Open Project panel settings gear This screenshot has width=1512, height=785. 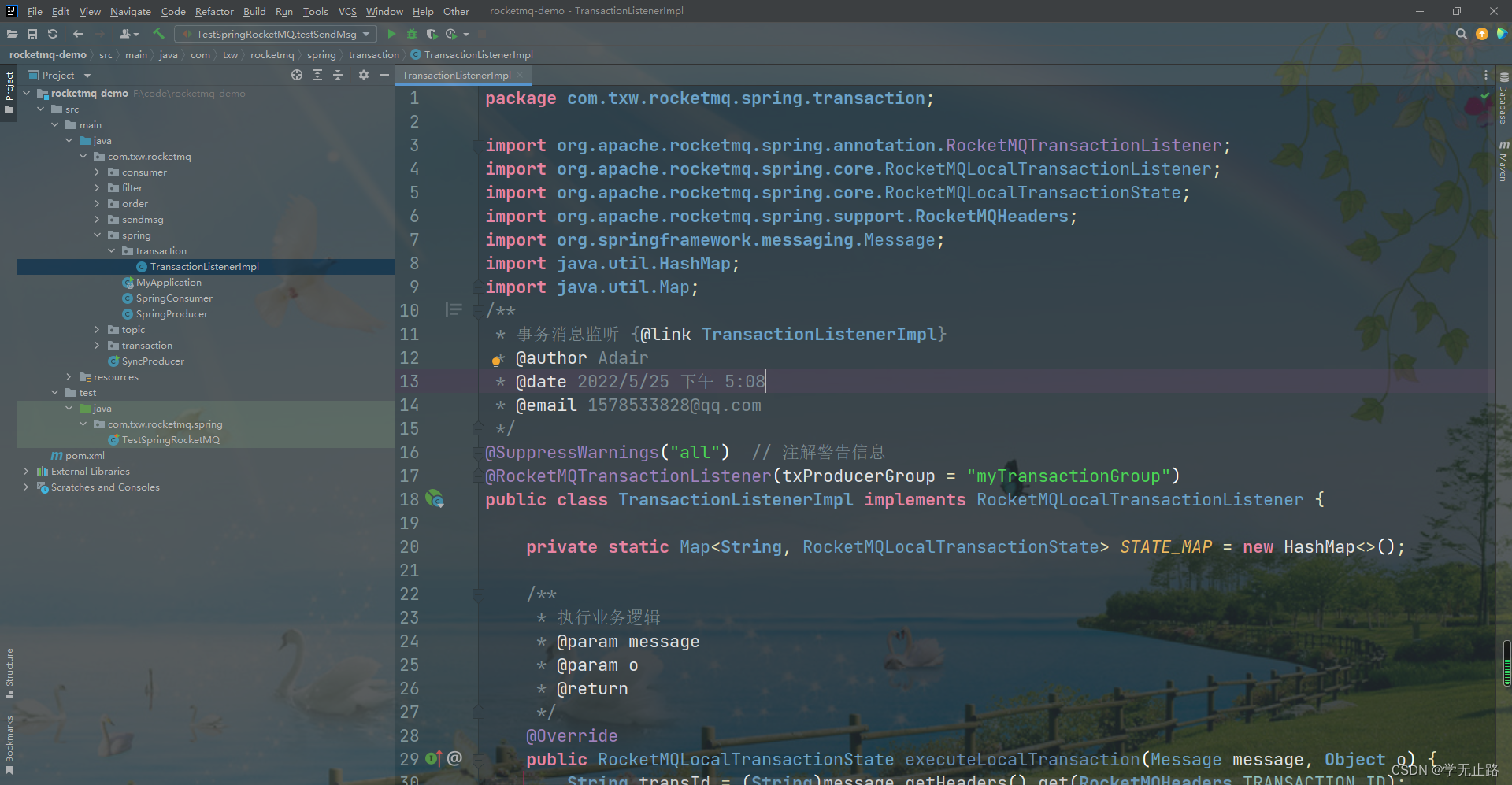click(363, 75)
